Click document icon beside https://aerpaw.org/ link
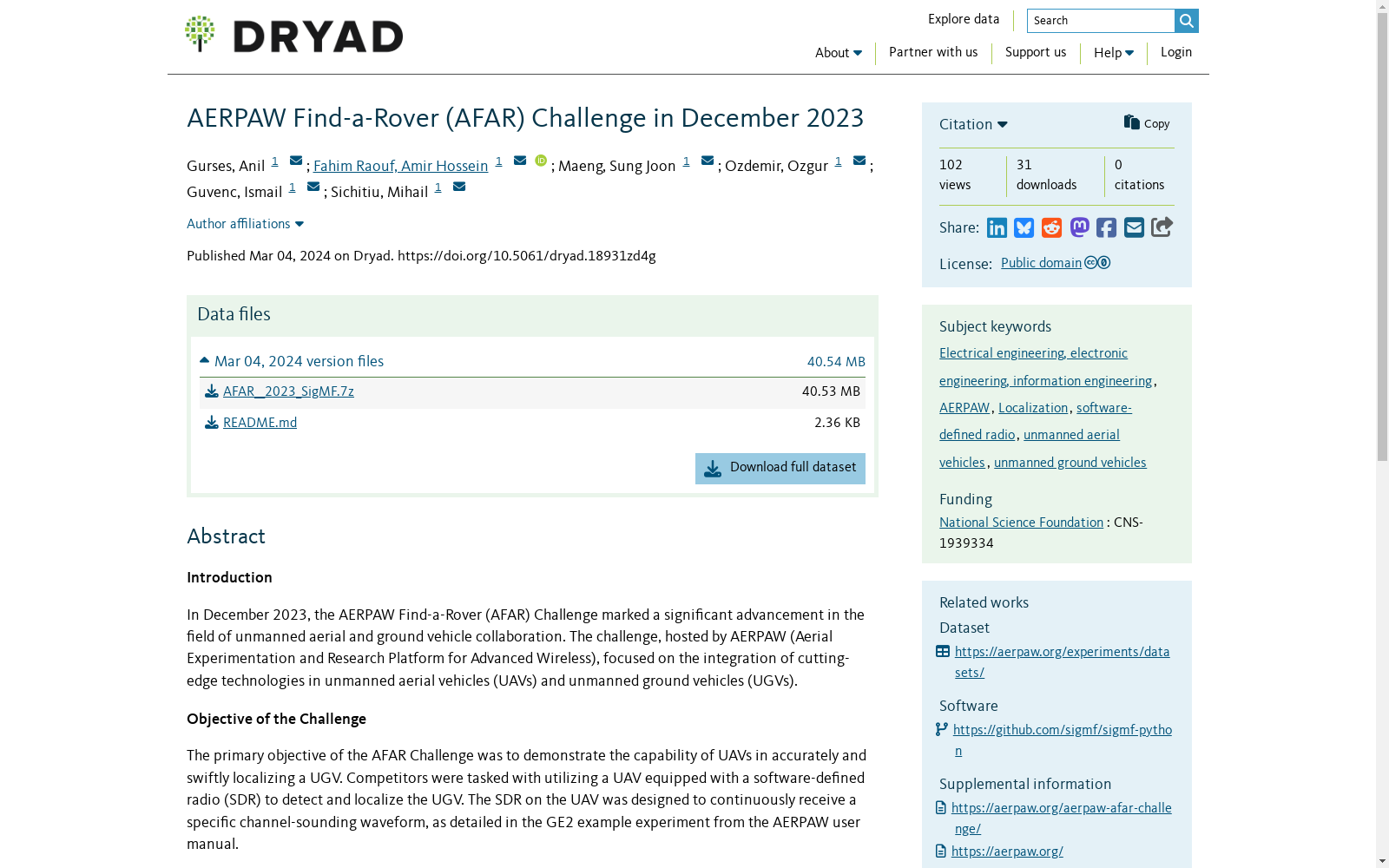The image size is (1389, 868). coord(941,852)
